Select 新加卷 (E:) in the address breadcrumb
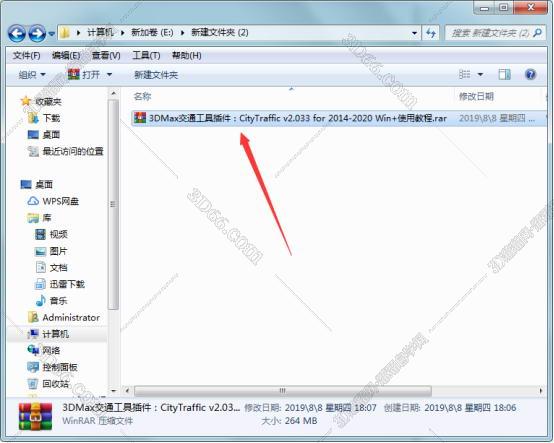The width and height of the screenshot is (554, 443). click(x=152, y=33)
